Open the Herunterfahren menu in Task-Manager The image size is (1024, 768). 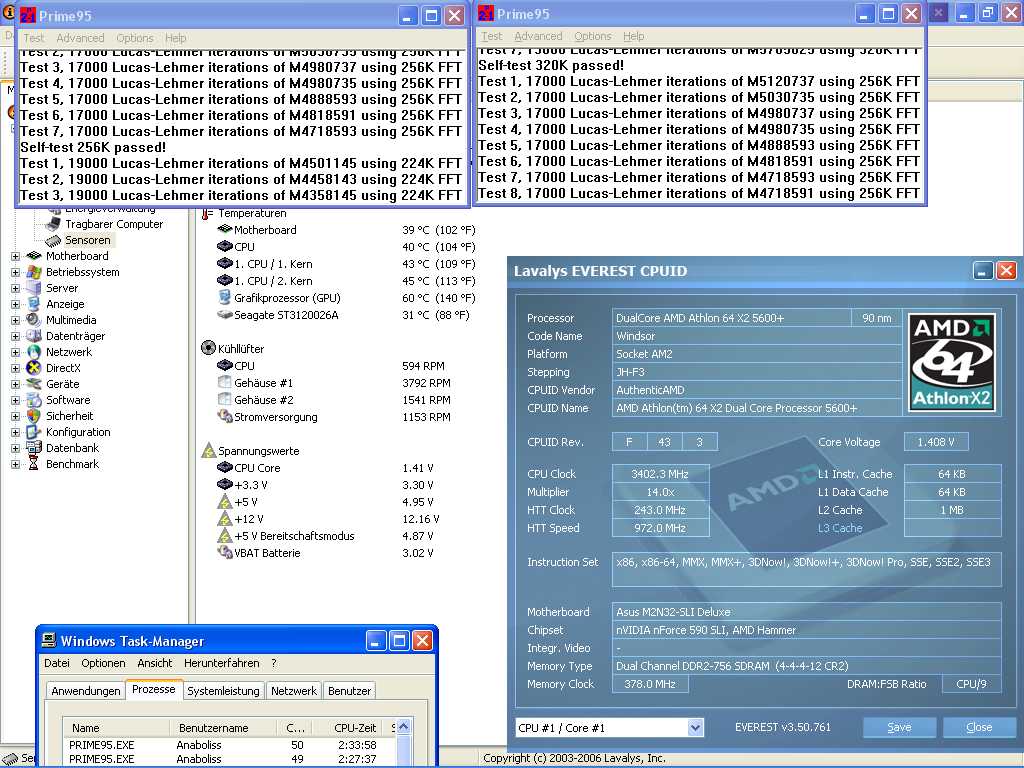[221, 663]
